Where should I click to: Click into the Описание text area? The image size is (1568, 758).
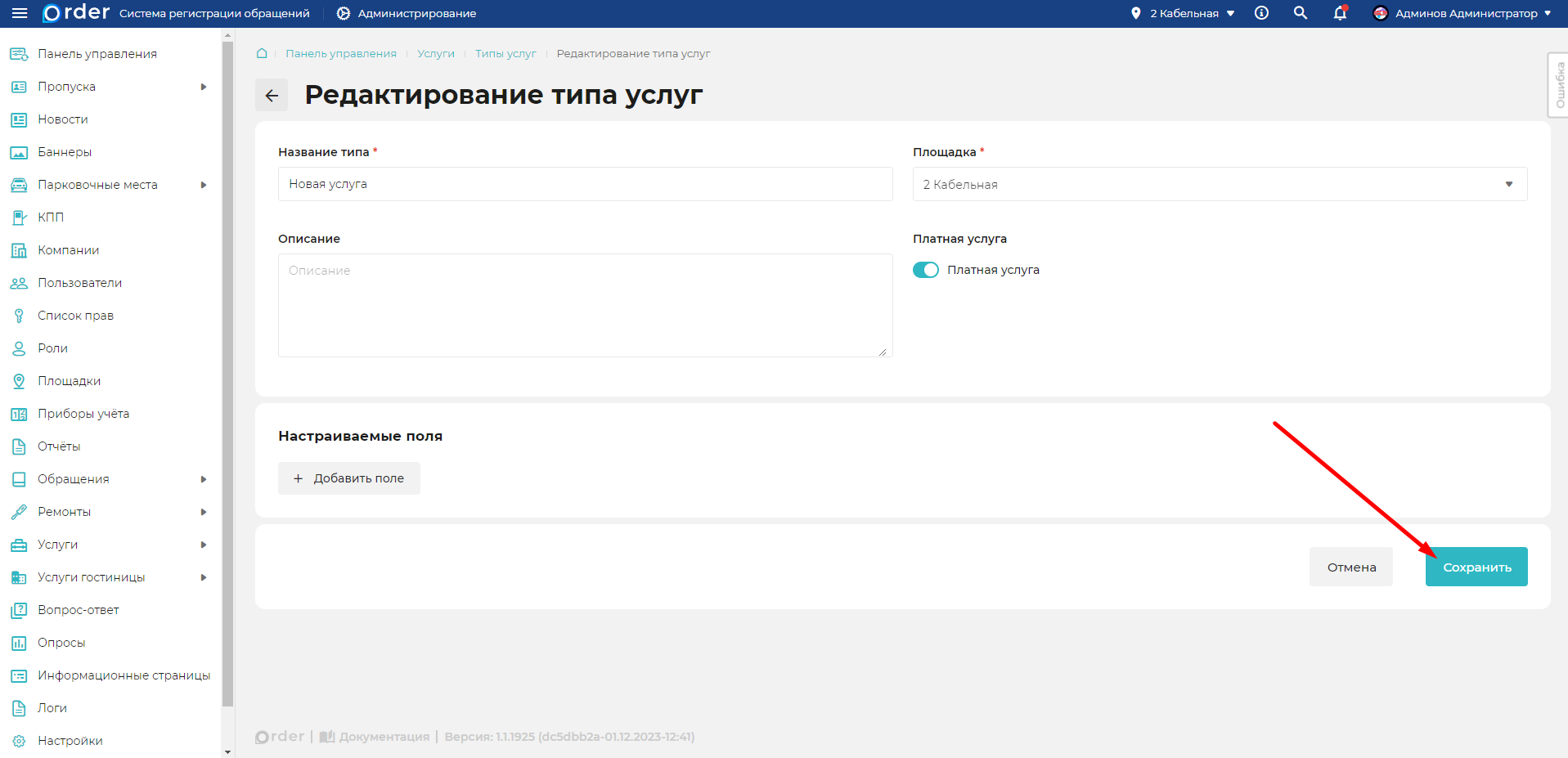[x=585, y=305]
